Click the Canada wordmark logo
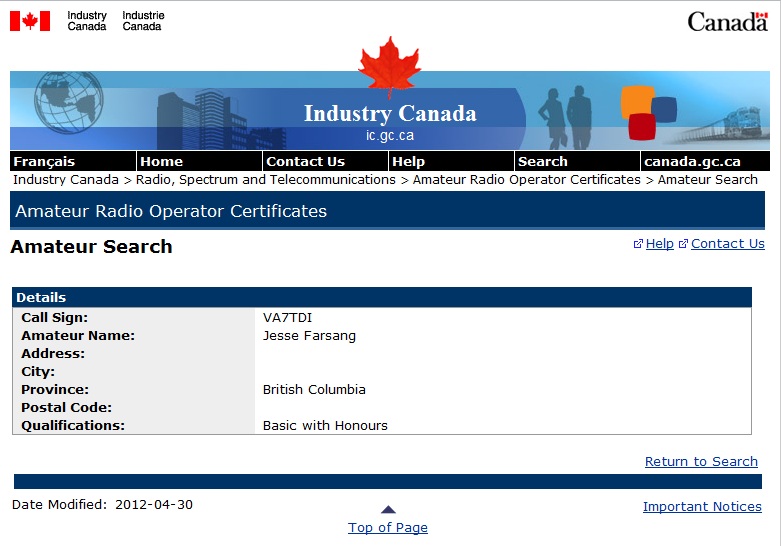This screenshot has width=781, height=546. coord(727,21)
